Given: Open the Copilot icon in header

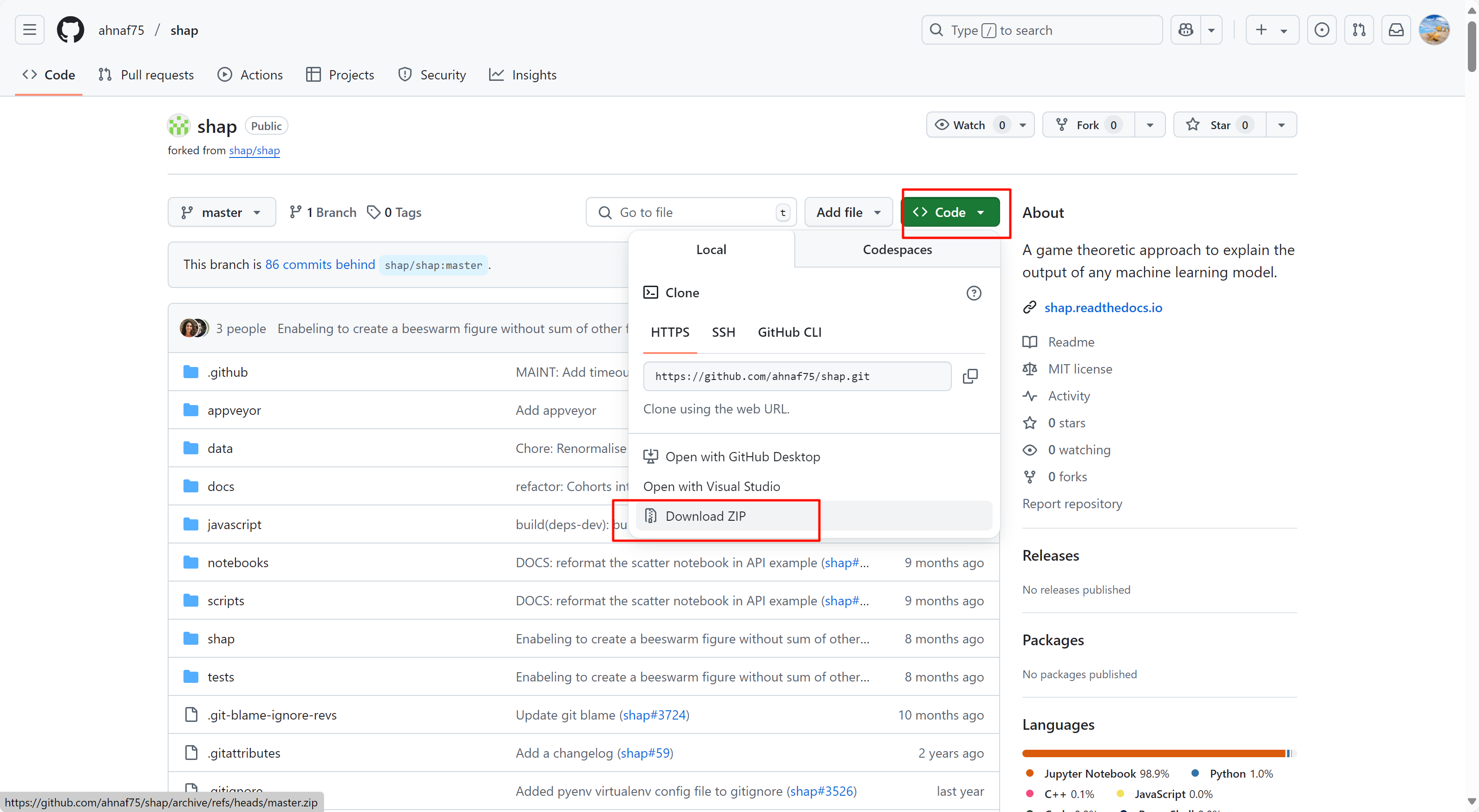Looking at the screenshot, I should [x=1185, y=30].
